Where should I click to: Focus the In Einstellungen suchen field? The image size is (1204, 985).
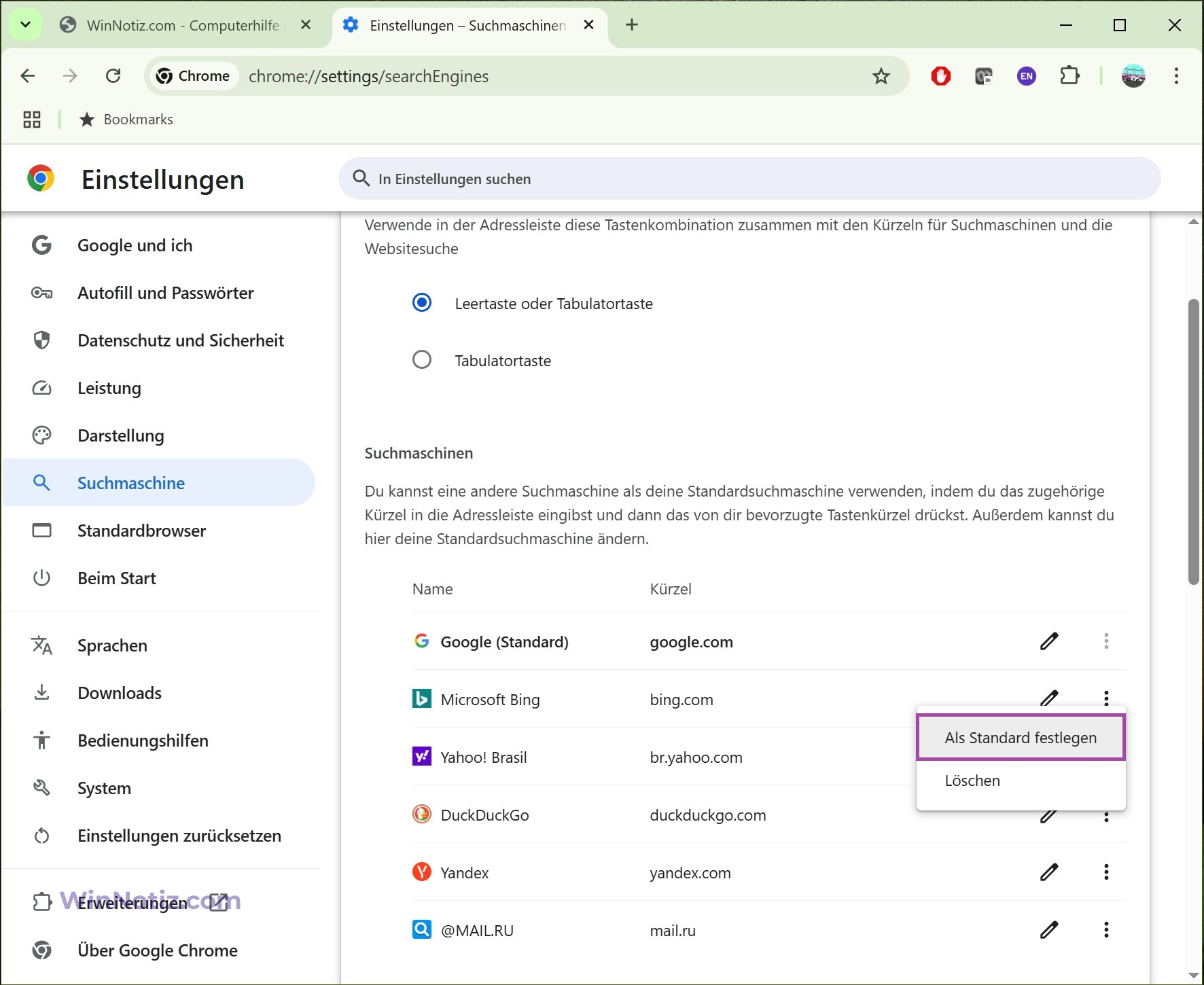749,179
